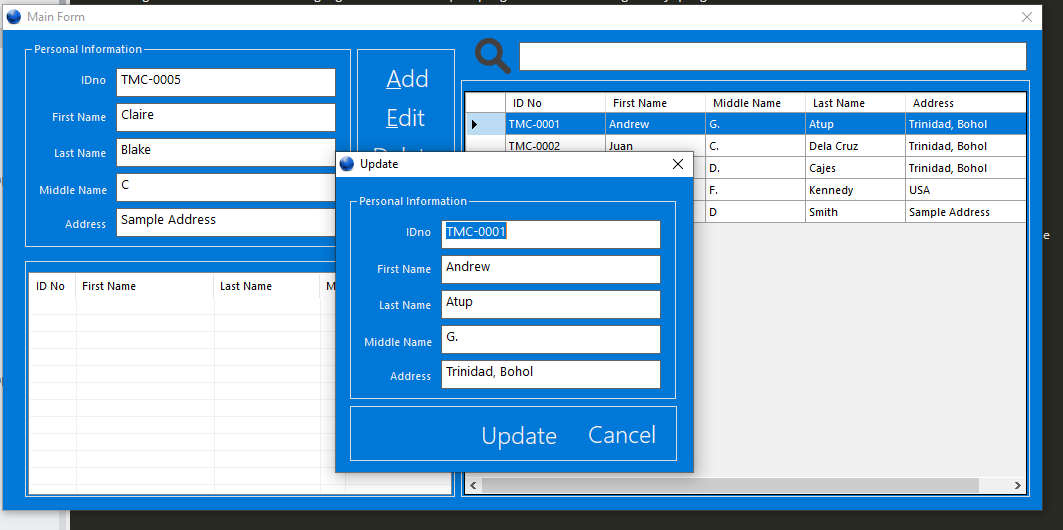Viewport: 1063px width, 530px height.
Task: Select cell TMC-0001 in the grid
Action: click(x=555, y=124)
